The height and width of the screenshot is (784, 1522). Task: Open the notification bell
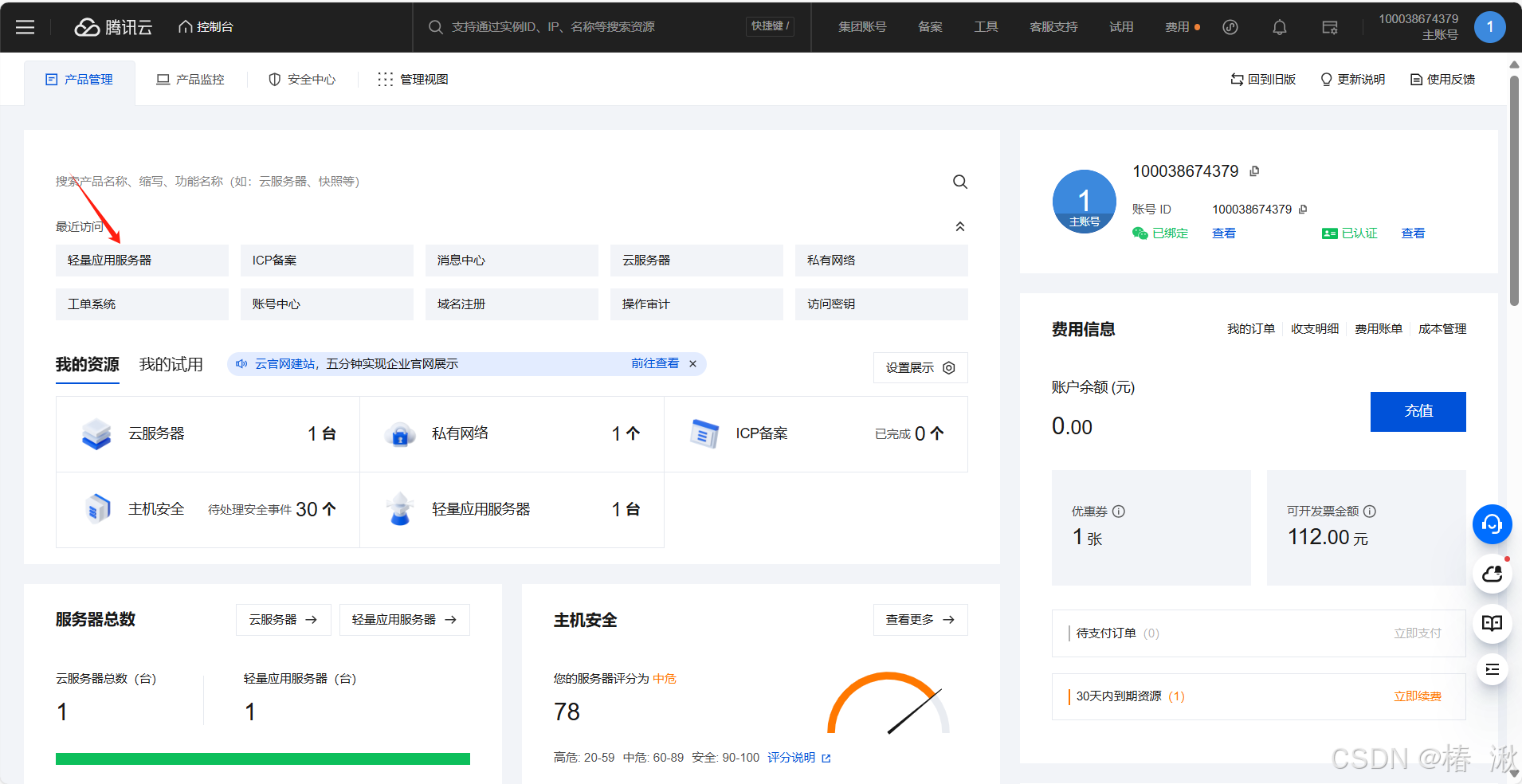pos(1280,27)
